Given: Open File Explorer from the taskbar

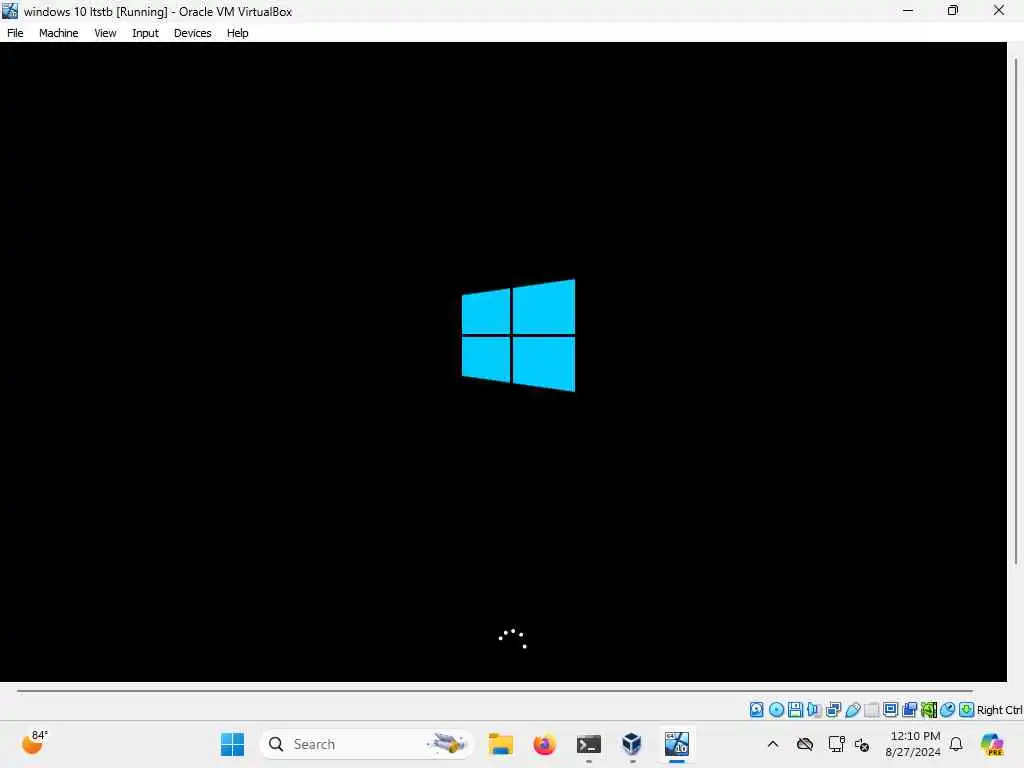Looking at the screenshot, I should pyautogui.click(x=501, y=744).
